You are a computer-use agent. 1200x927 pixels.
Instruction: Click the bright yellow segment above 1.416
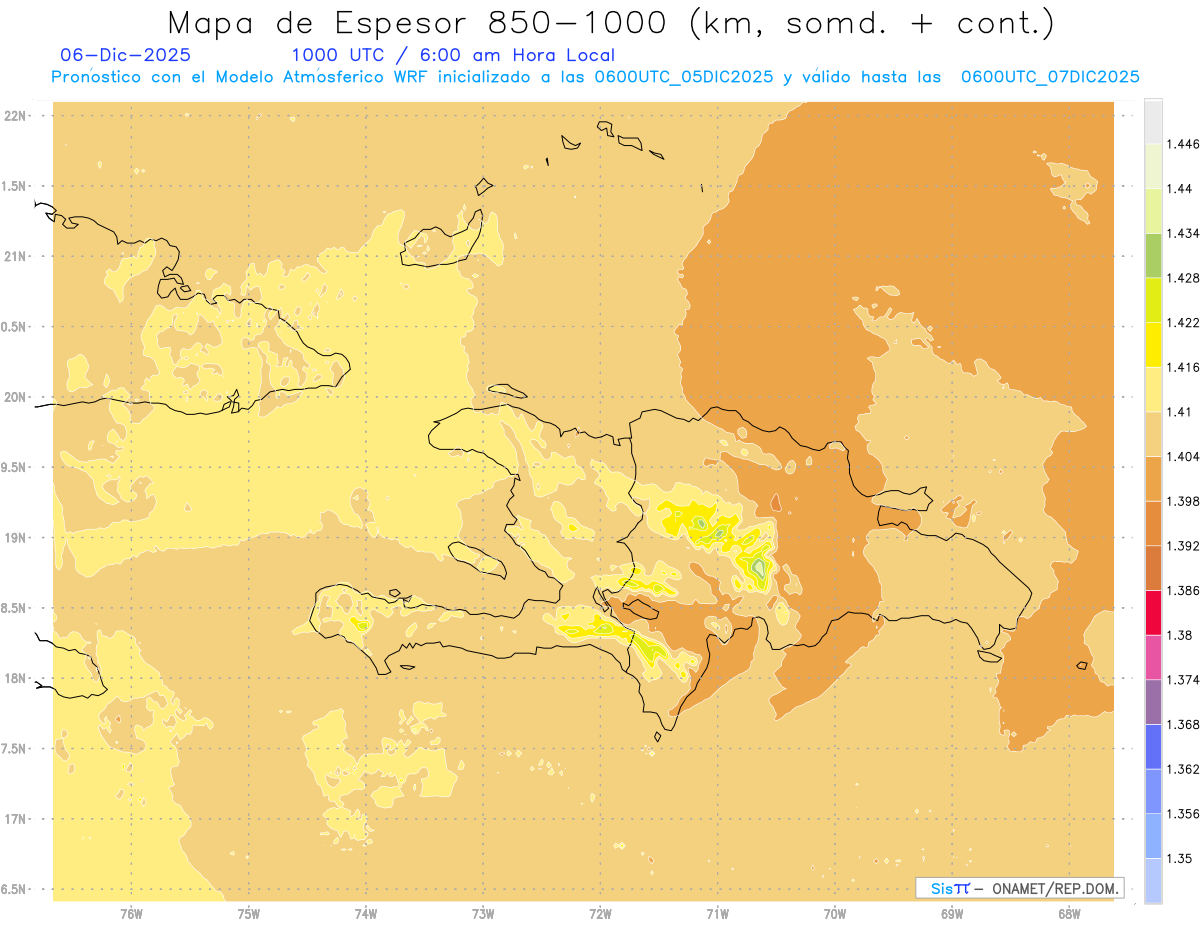tap(1153, 344)
